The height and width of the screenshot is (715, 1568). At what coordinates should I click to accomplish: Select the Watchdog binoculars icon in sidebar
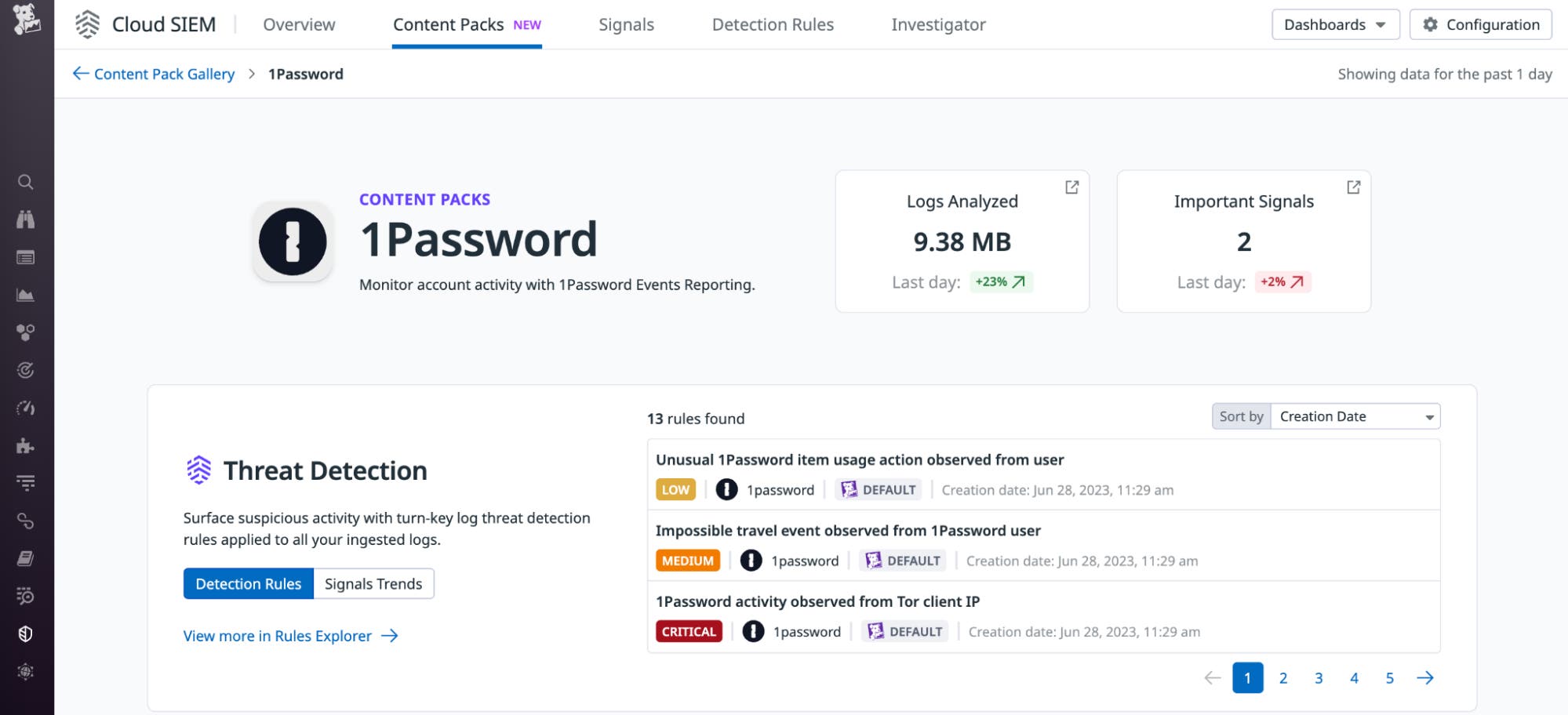[25, 220]
